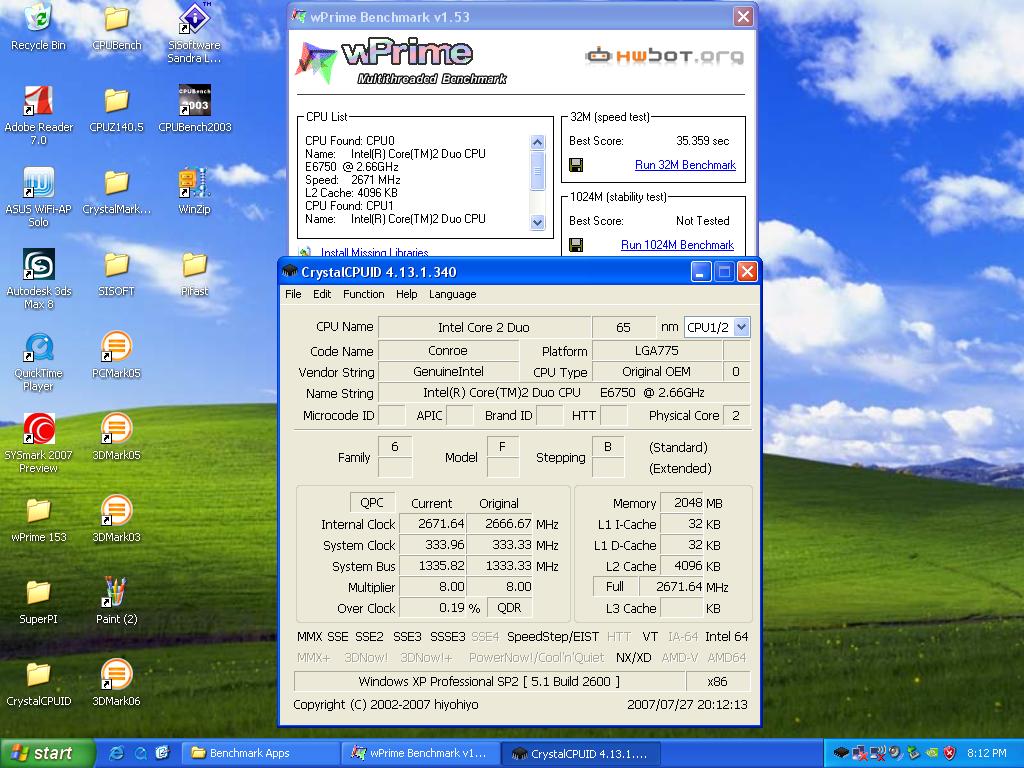Click the QPC button in CrystalCPUID
This screenshot has height=768, width=1024.
(372, 502)
